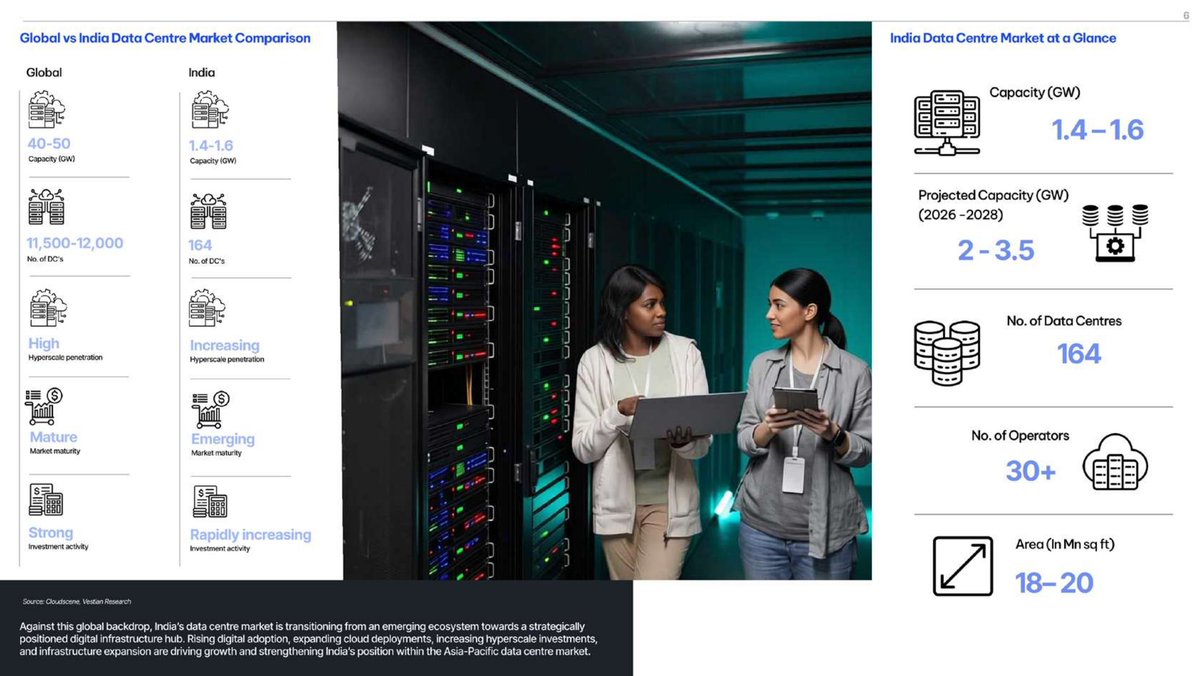
Task: Click the paragraph starting 'Against this global backdrop'
Action: 308,639
